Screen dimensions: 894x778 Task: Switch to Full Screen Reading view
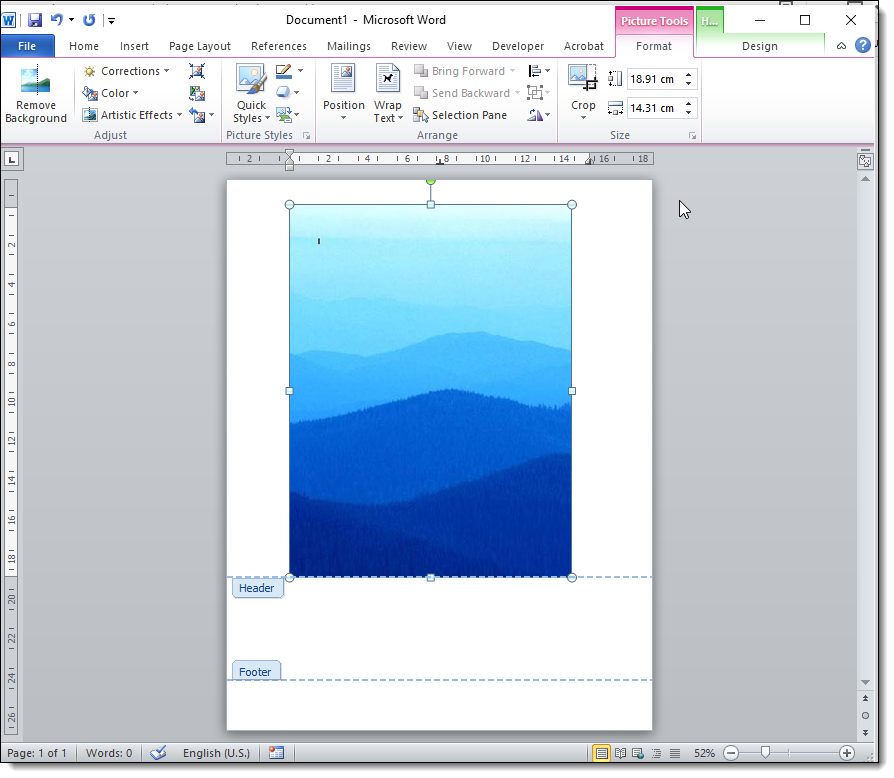pyautogui.click(x=620, y=753)
